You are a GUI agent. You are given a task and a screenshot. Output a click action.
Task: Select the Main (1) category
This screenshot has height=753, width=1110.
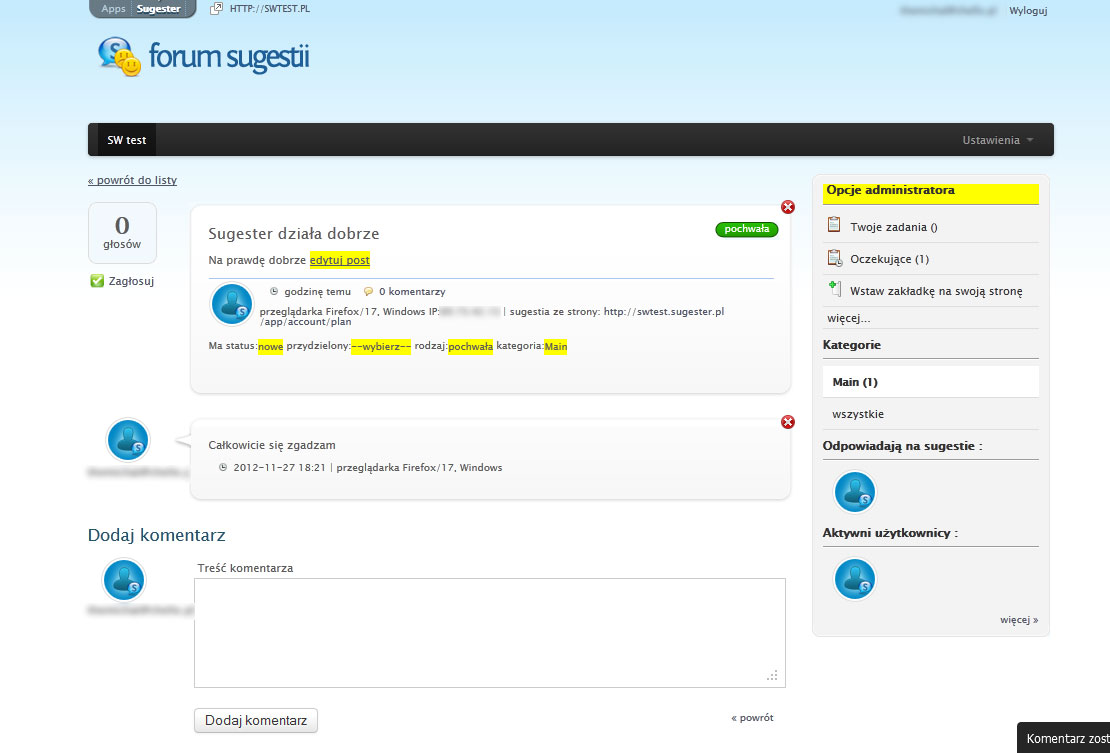(x=930, y=382)
